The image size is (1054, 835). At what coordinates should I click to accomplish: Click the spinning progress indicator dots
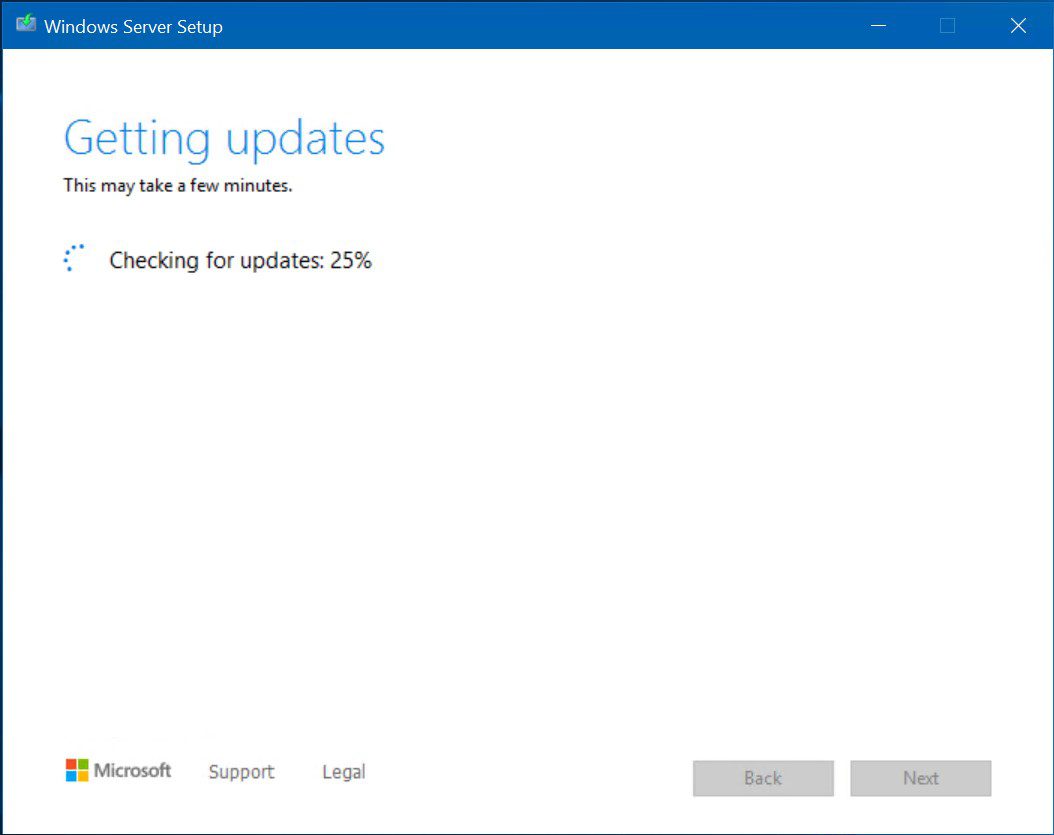73,258
